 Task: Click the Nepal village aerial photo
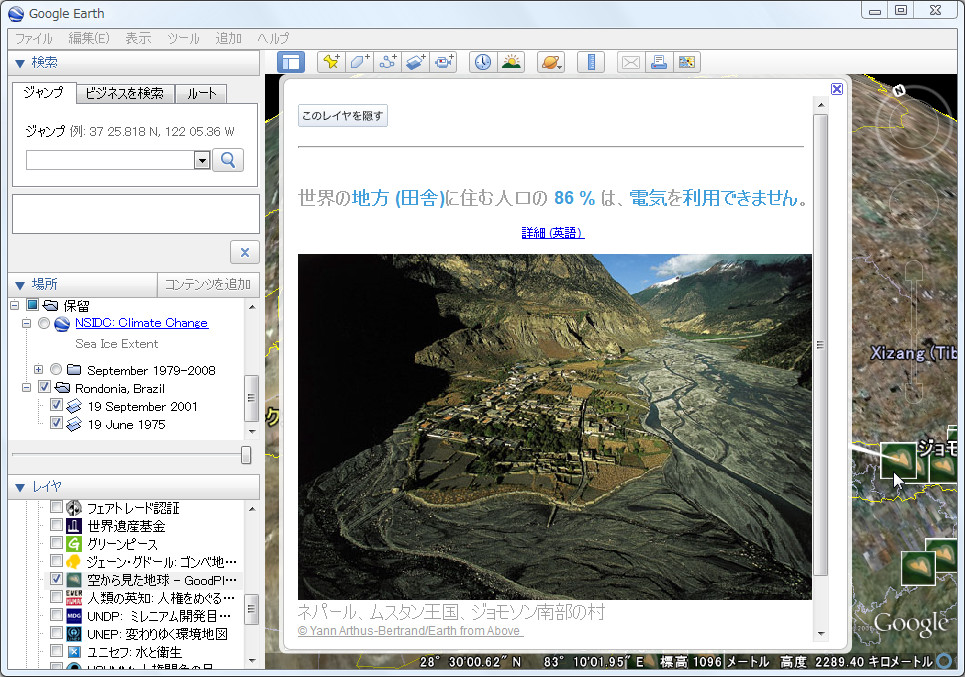click(x=555, y=427)
